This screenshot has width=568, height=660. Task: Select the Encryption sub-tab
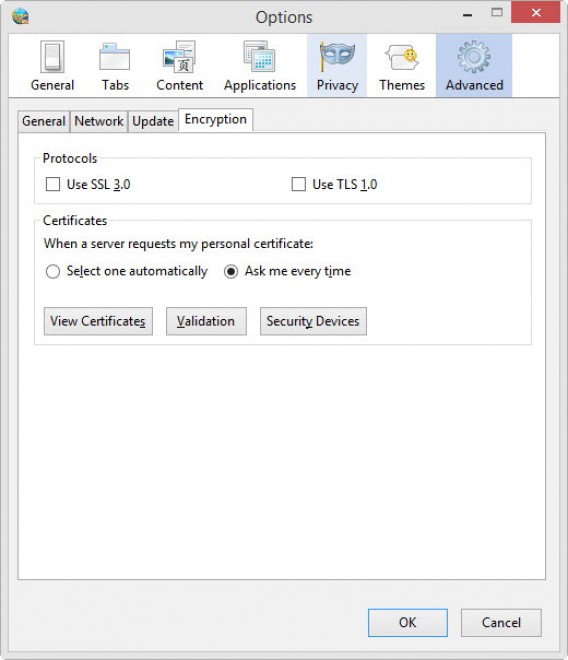pyautogui.click(x=216, y=120)
